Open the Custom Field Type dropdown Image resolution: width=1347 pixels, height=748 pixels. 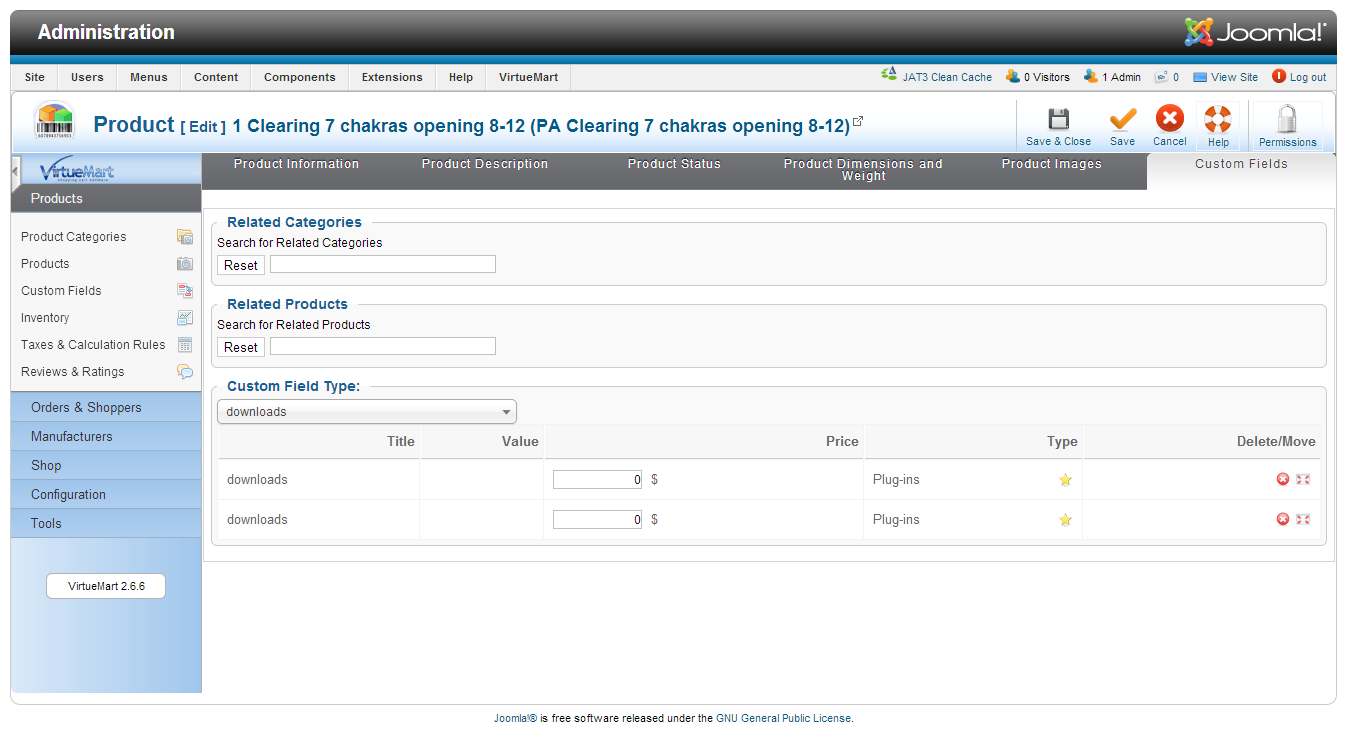[366, 412]
